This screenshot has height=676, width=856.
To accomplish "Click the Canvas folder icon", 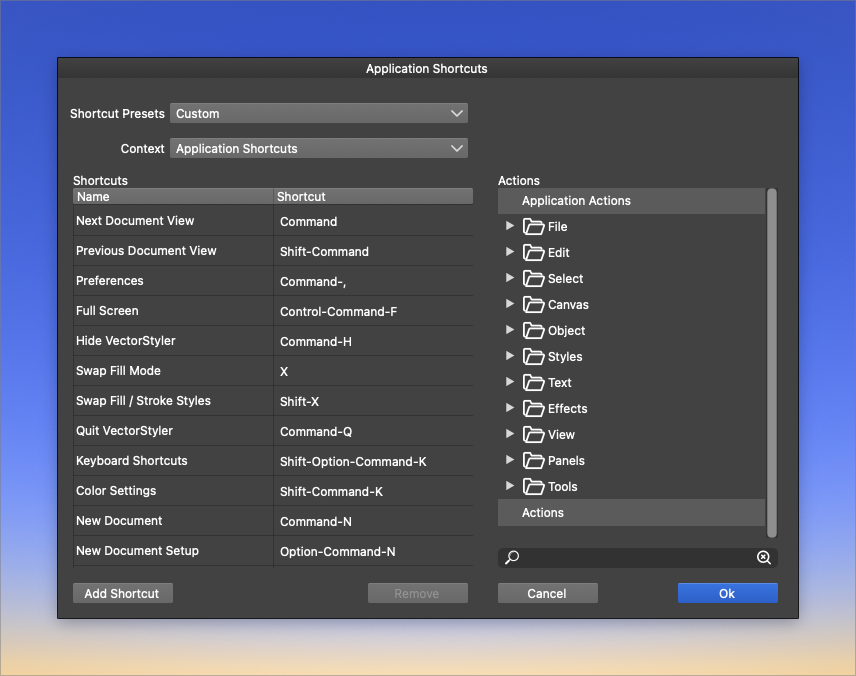I will [533, 305].
